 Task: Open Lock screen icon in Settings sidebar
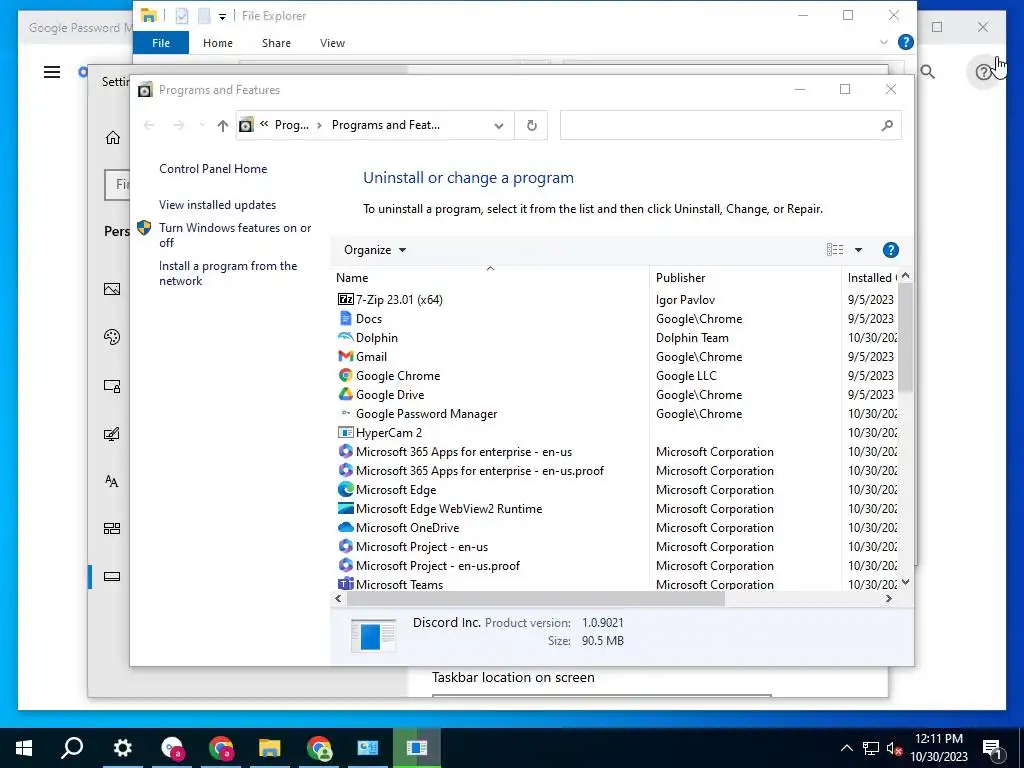(x=112, y=386)
